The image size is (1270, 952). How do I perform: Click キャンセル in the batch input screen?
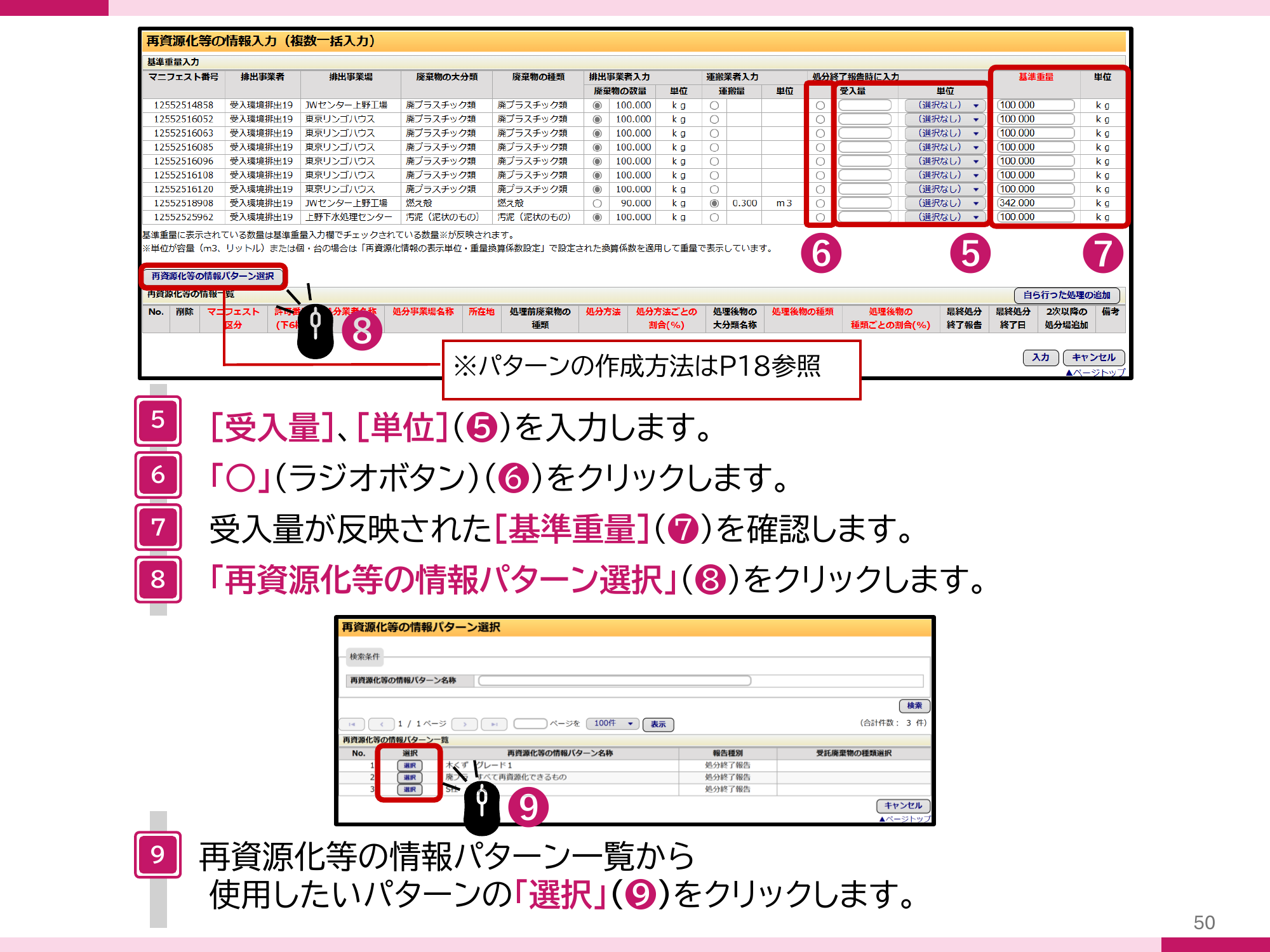click(1093, 357)
